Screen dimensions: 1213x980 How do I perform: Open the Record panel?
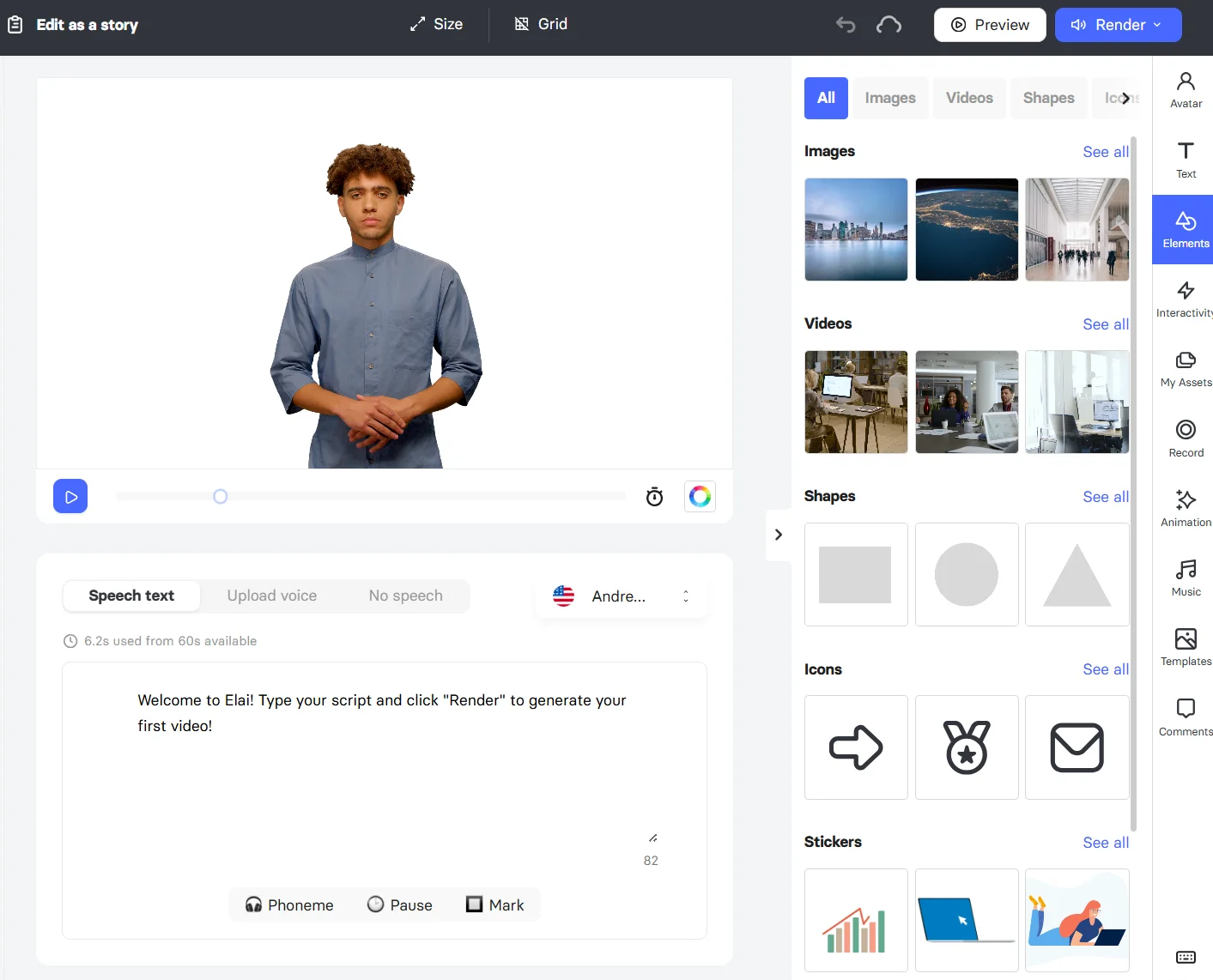(x=1186, y=439)
